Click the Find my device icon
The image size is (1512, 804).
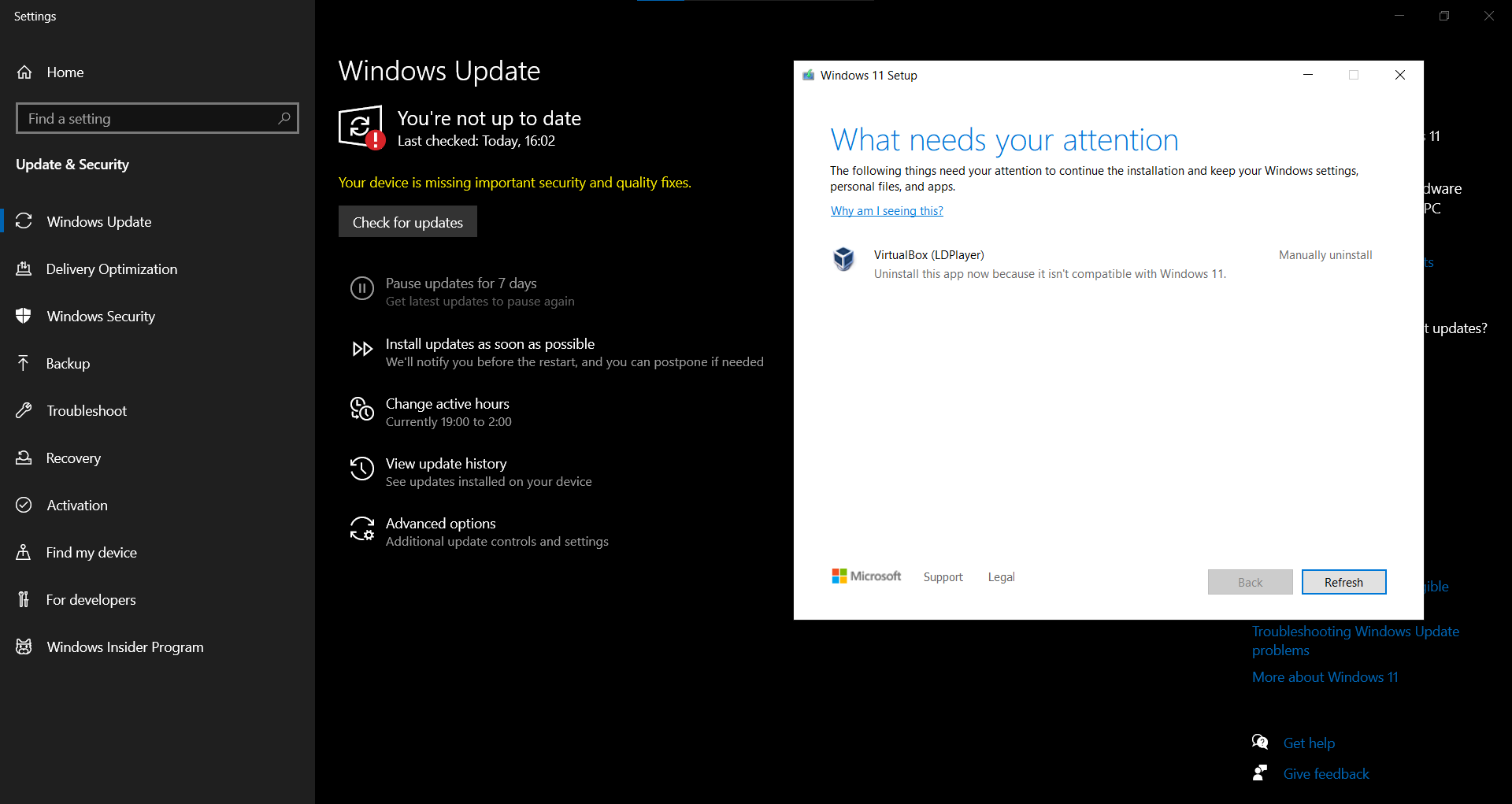pyautogui.click(x=24, y=552)
